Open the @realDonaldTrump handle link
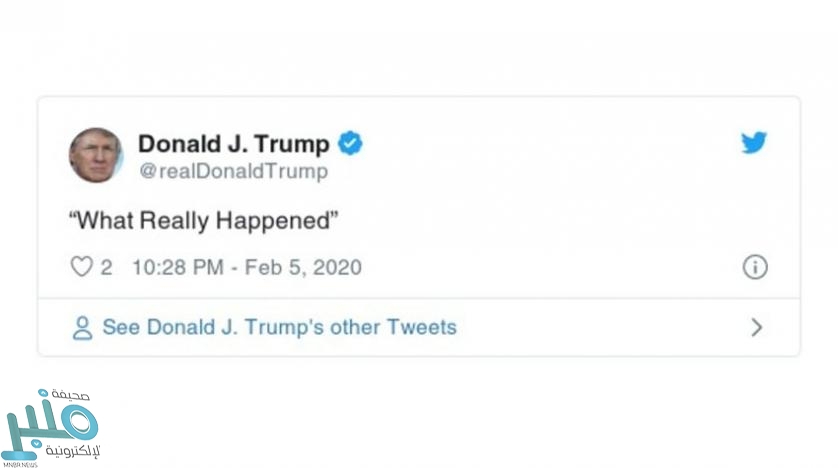 pos(233,171)
